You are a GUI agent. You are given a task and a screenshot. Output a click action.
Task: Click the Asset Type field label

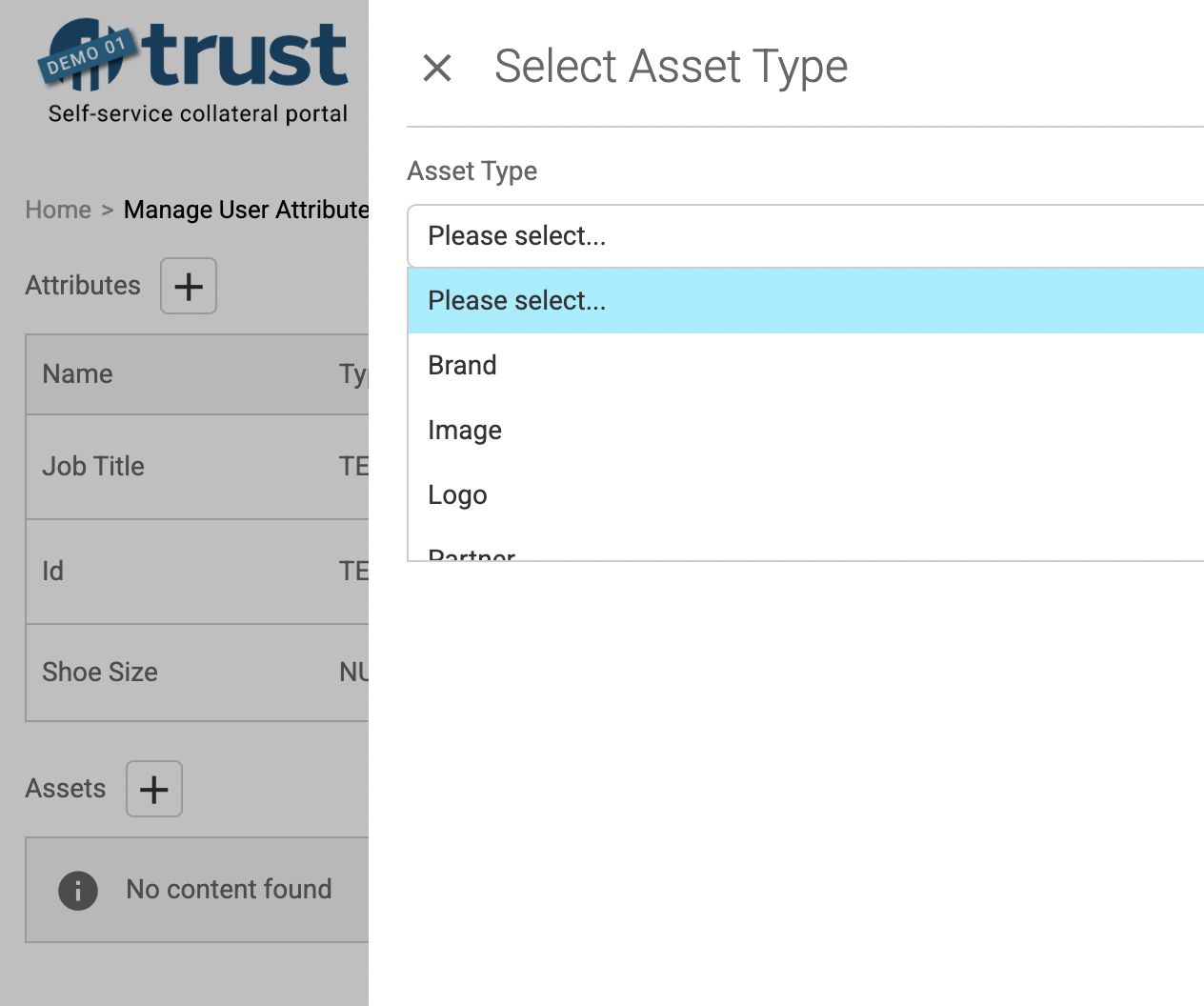tap(472, 171)
